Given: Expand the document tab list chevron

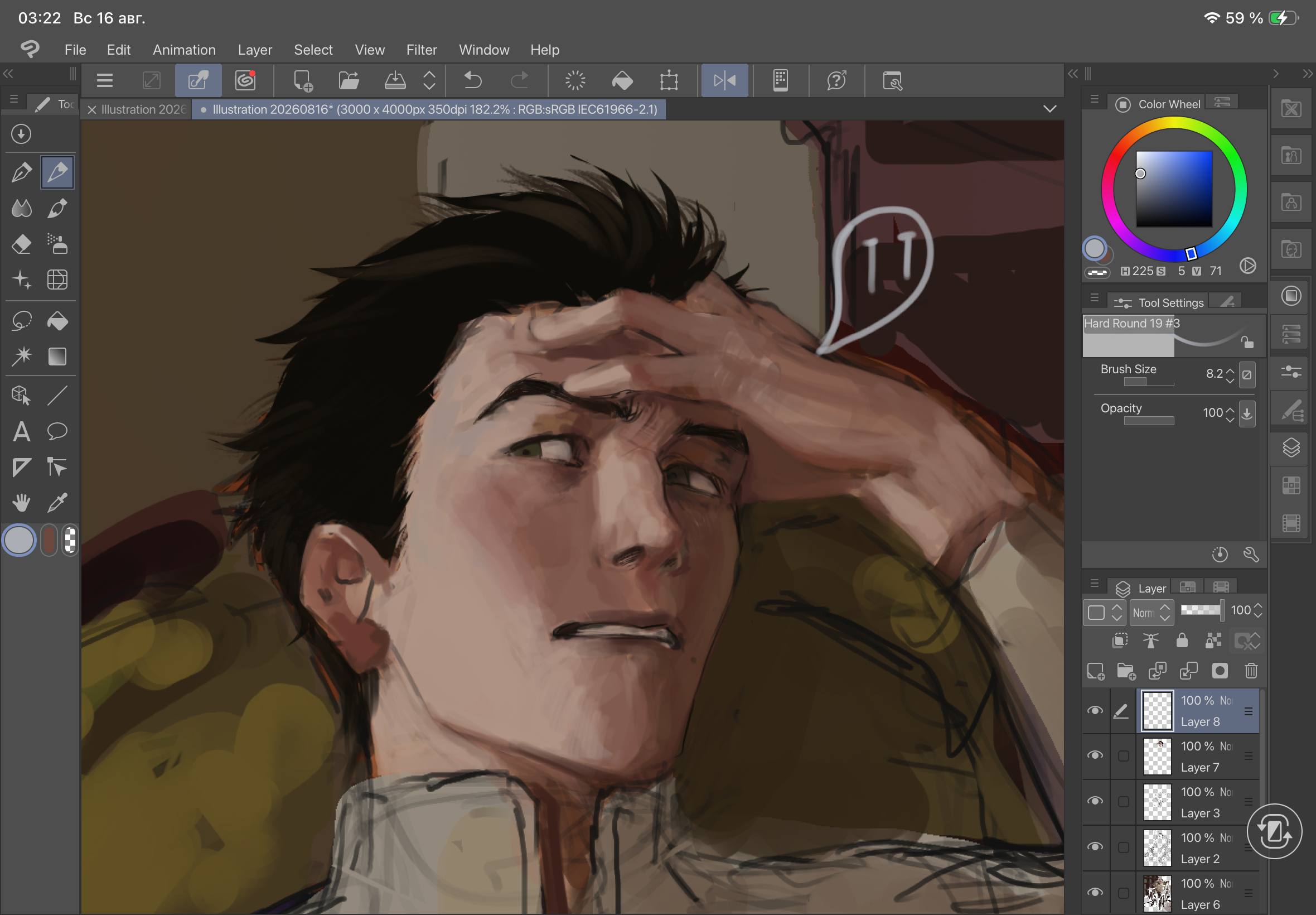Looking at the screenshot, I should point(1049,109).
